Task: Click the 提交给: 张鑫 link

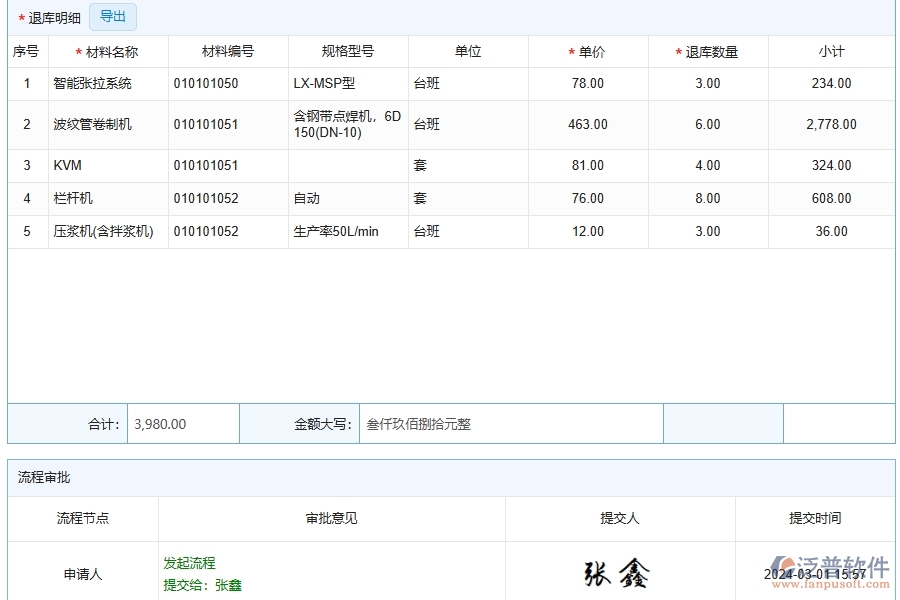Action: click(198, 585)
